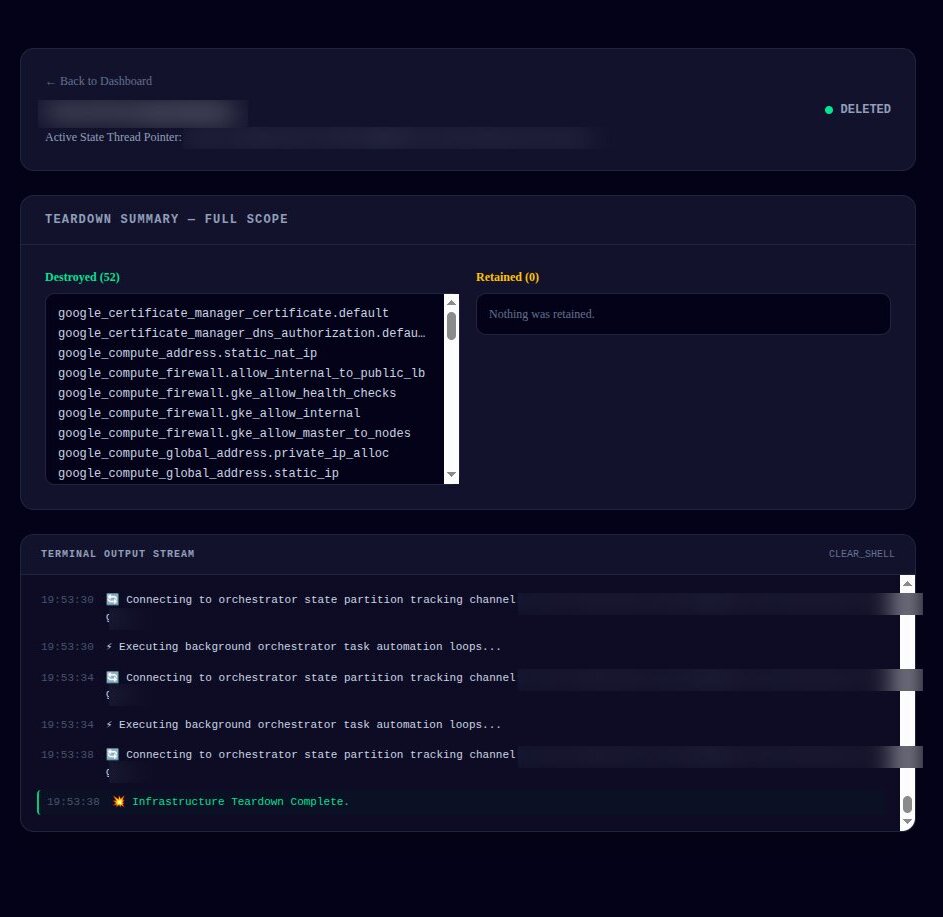Click the sync icon on 19:53:30 log line
Image resolution: width=943 pixels, height=917 pixels.
(x=112, y=600)
